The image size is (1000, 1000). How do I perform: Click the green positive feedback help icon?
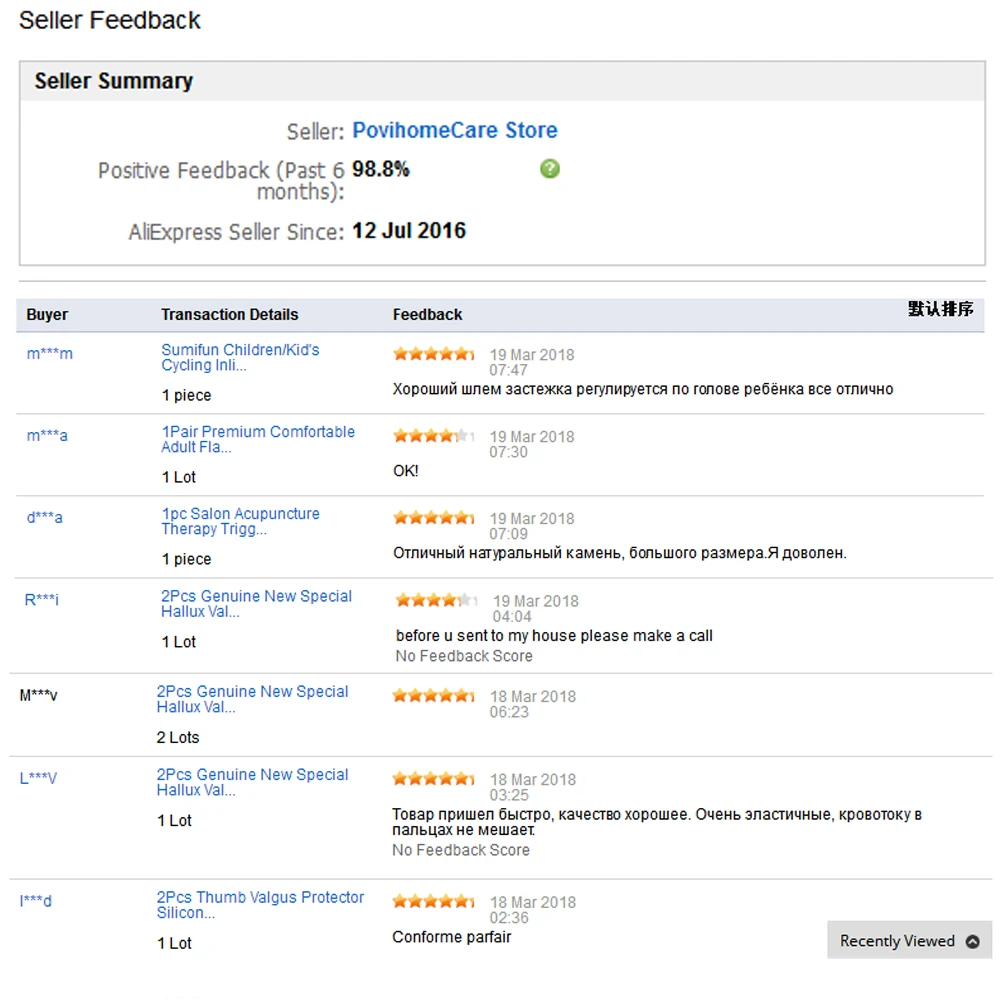click(x=549, y=169)
